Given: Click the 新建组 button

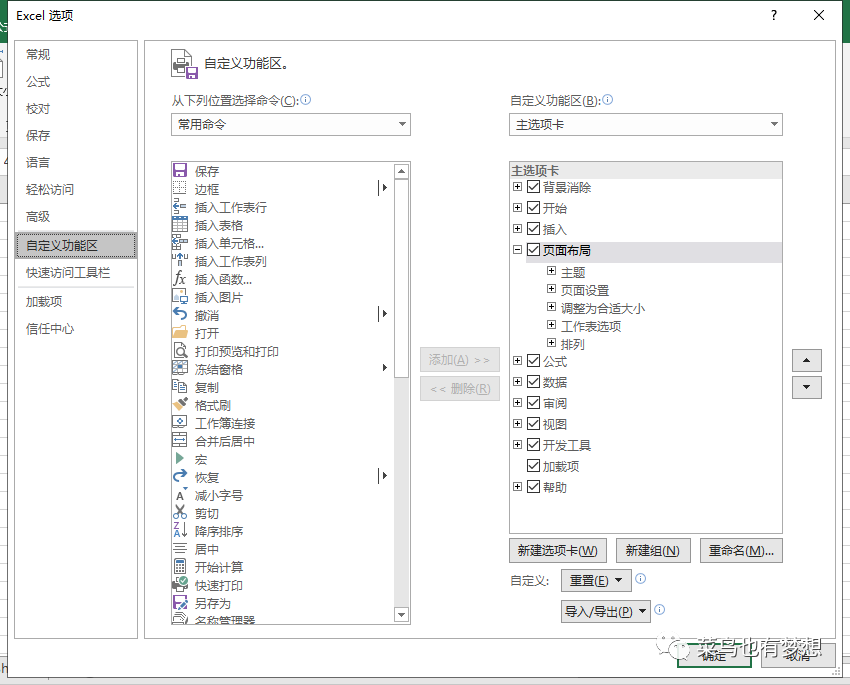Looking at the screenshot, I should tap(653, 551).
